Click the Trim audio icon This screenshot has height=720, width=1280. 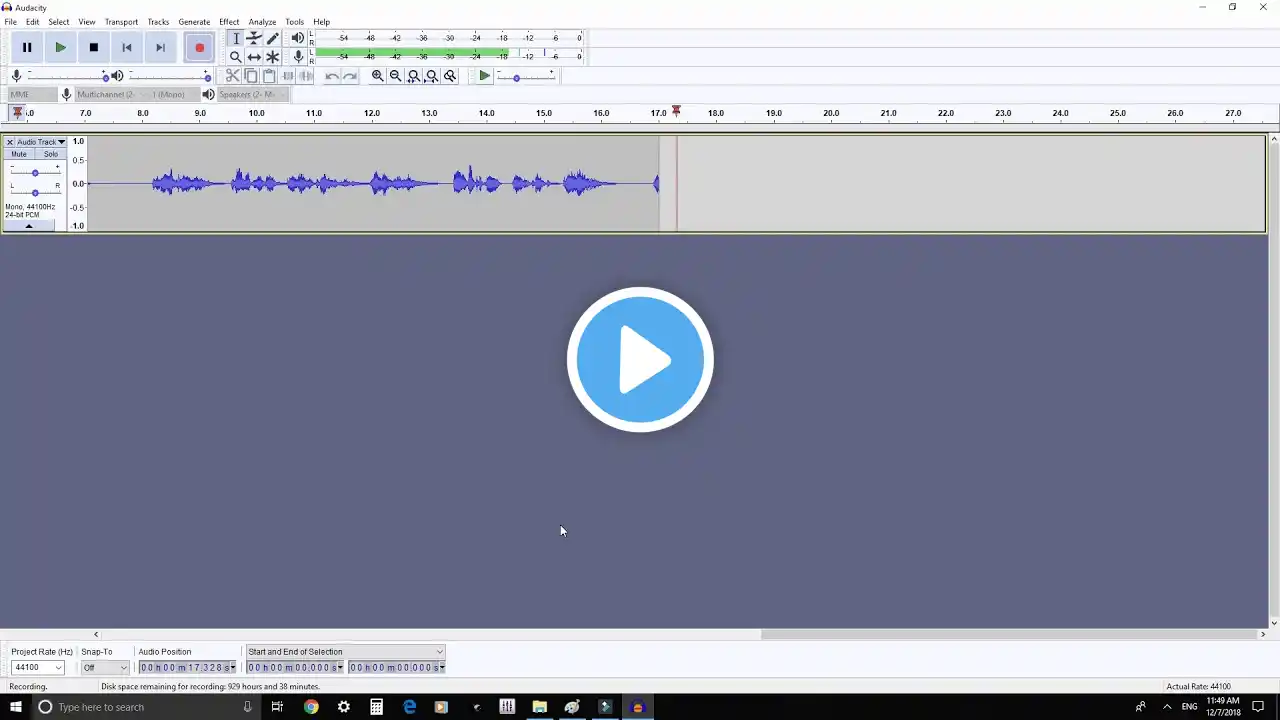coord(288,76)
